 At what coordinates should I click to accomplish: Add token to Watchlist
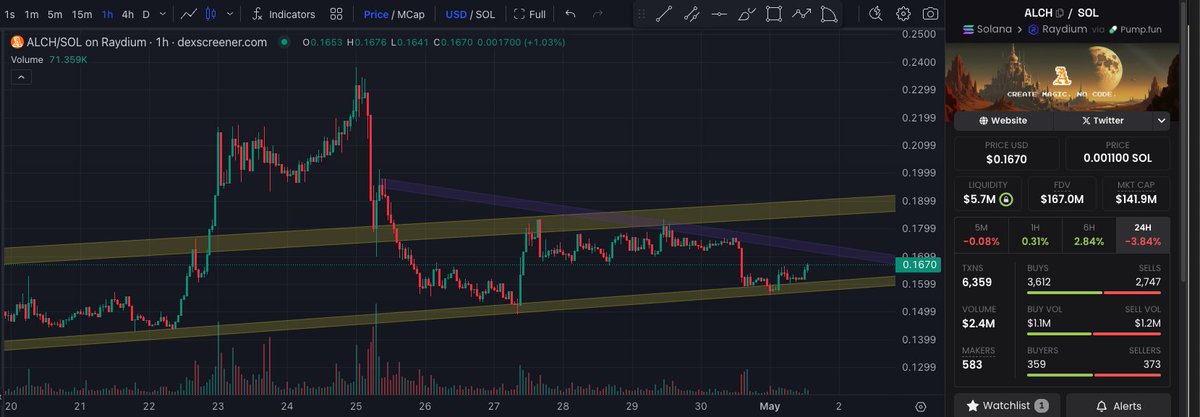pos(1008,406)
